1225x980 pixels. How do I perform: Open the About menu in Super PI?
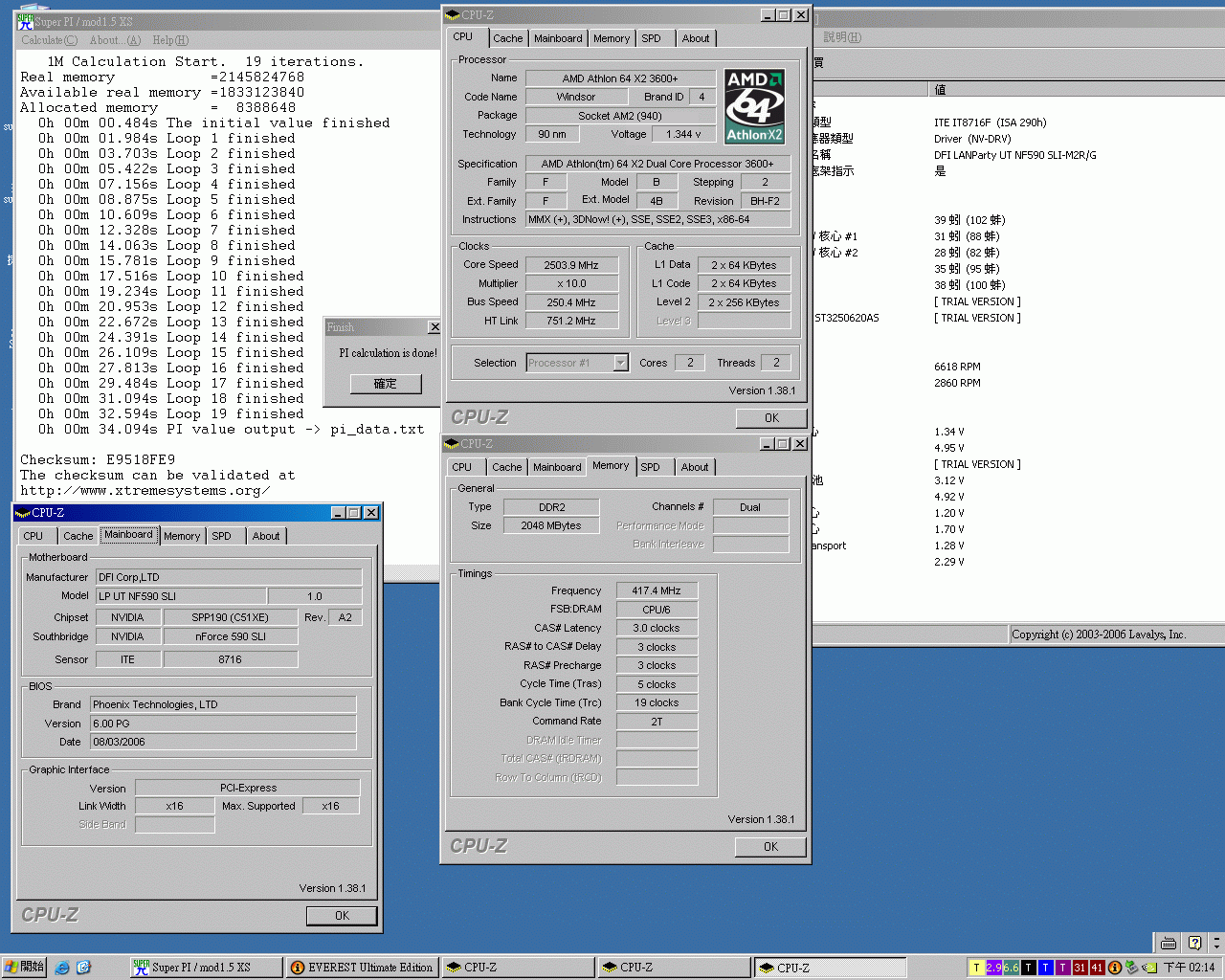[x=115, y=40]
